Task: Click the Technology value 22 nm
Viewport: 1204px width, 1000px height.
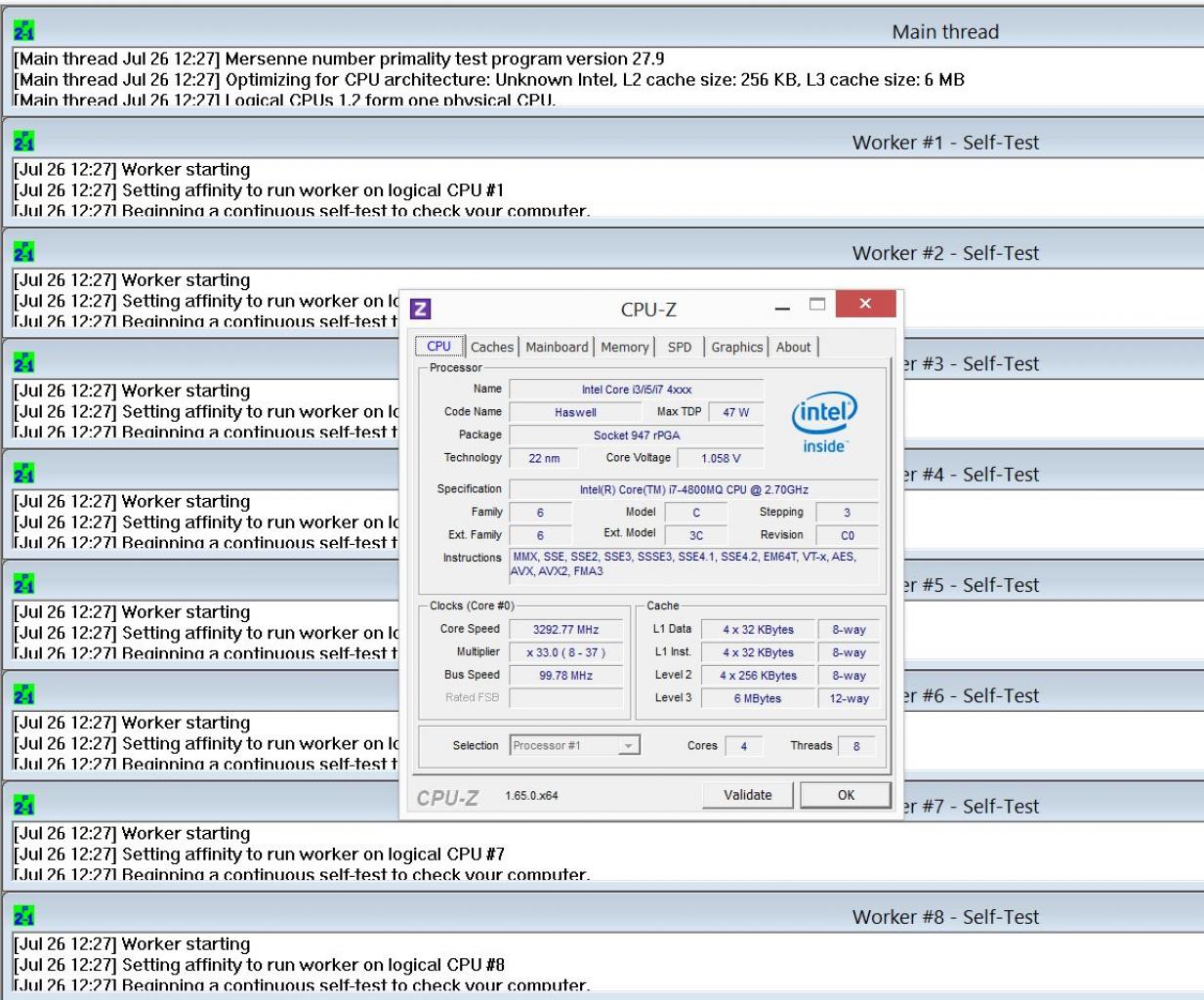Action: tap(544, 458)
